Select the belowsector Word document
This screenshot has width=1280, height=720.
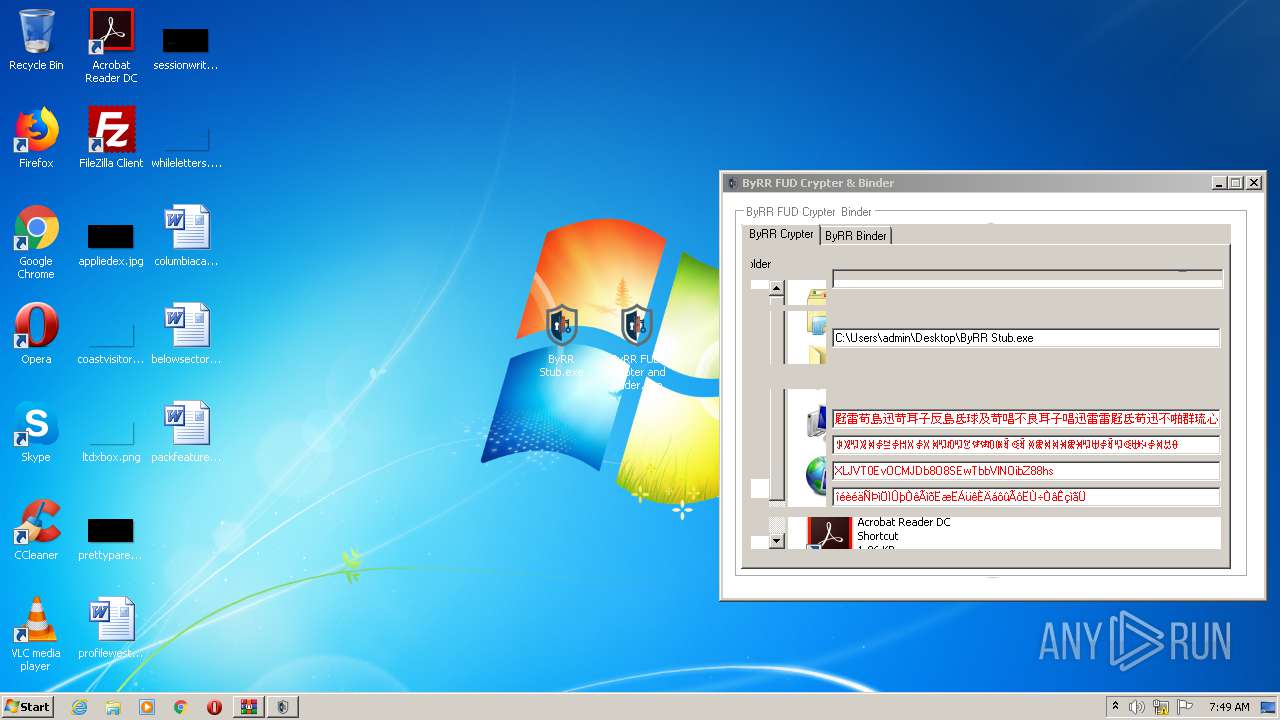(186, 334)
